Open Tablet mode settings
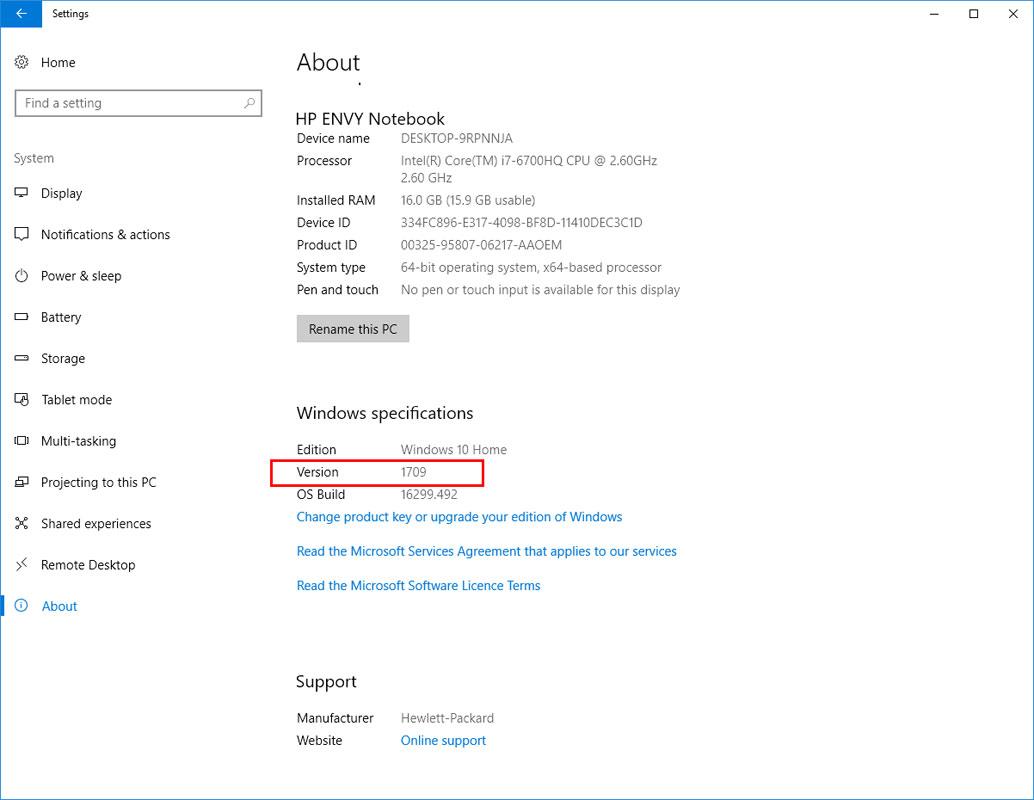 tap(76, 400)
